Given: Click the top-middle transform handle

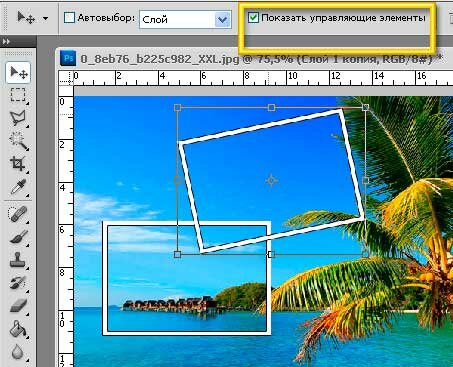Looking at the screenshot, I should 271,107.
